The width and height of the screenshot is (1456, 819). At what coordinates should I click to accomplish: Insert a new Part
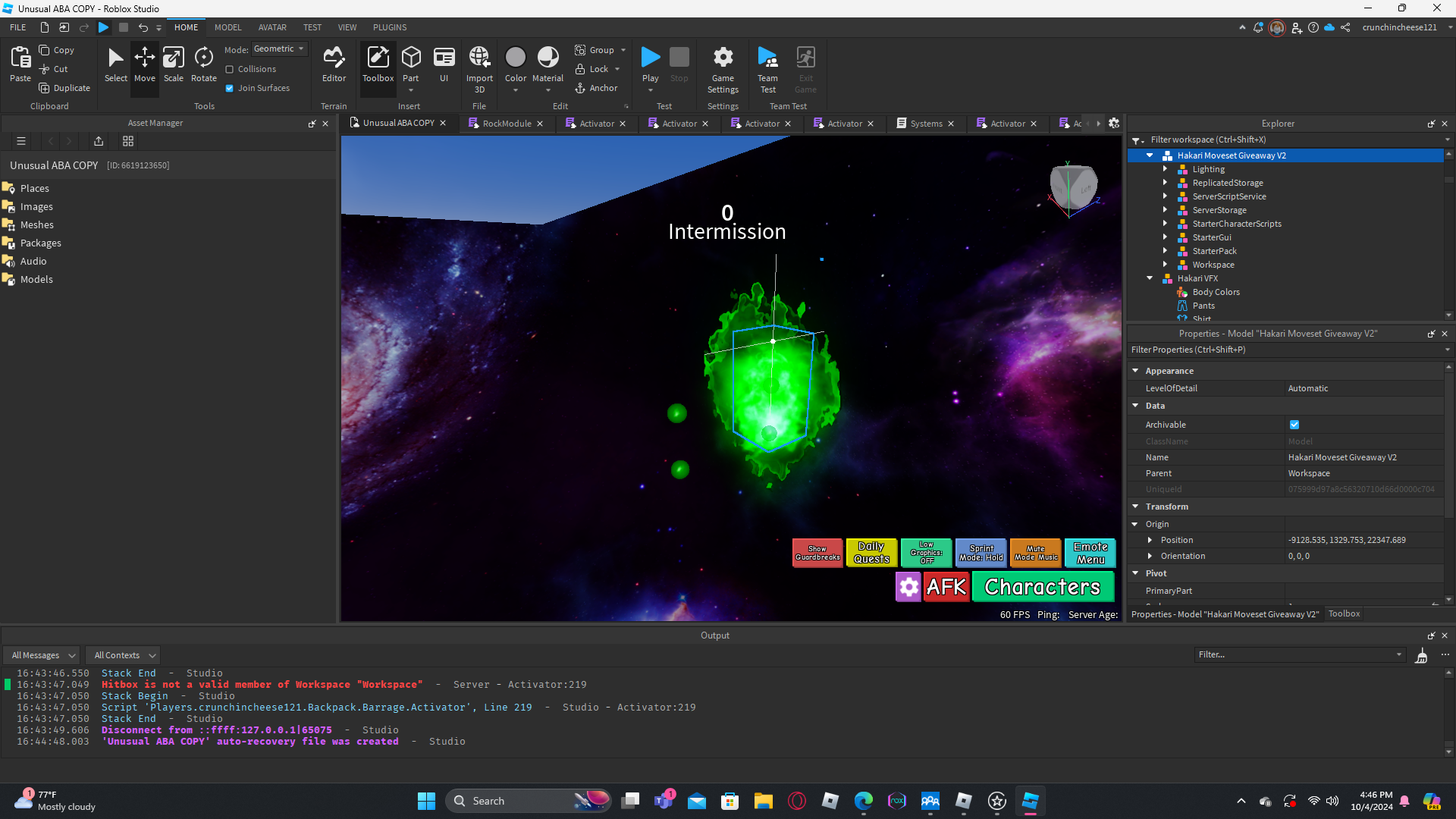click(x=411, y=64)
